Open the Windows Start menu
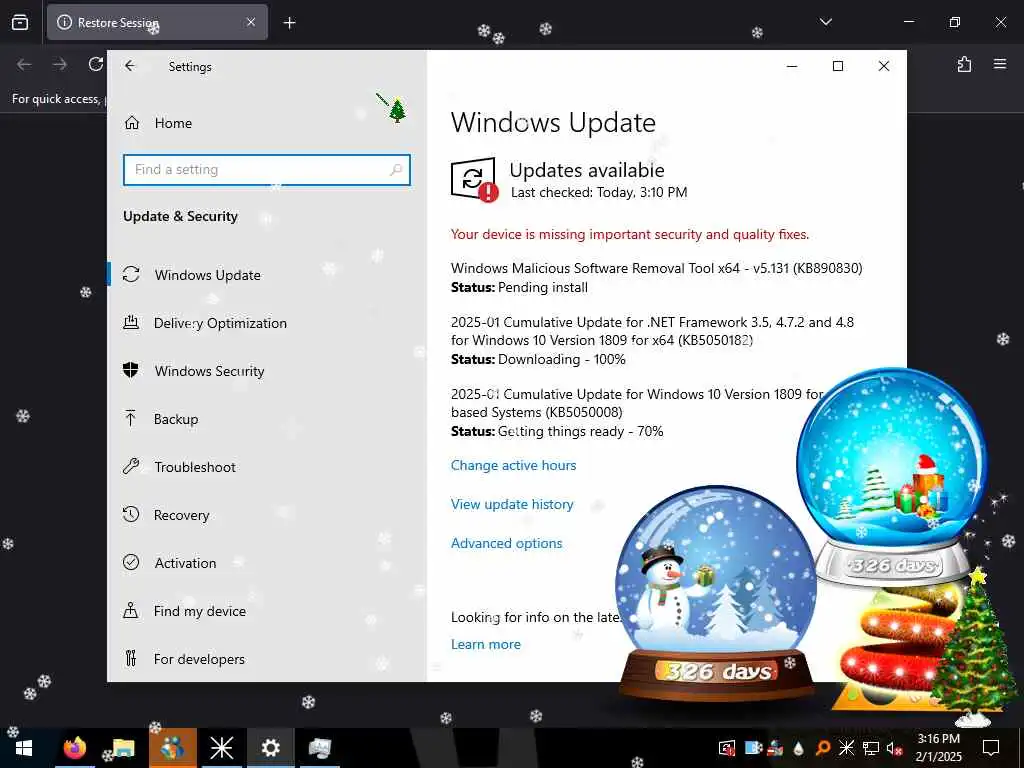 tap(24, 748)
